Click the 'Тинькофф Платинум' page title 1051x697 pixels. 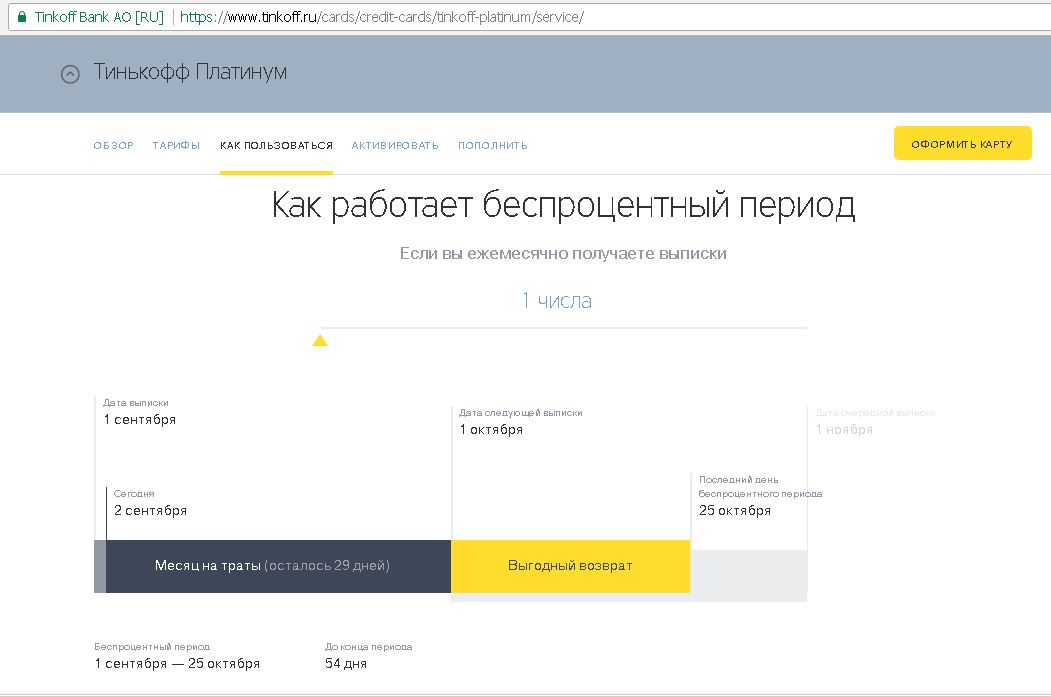[190, 72]
